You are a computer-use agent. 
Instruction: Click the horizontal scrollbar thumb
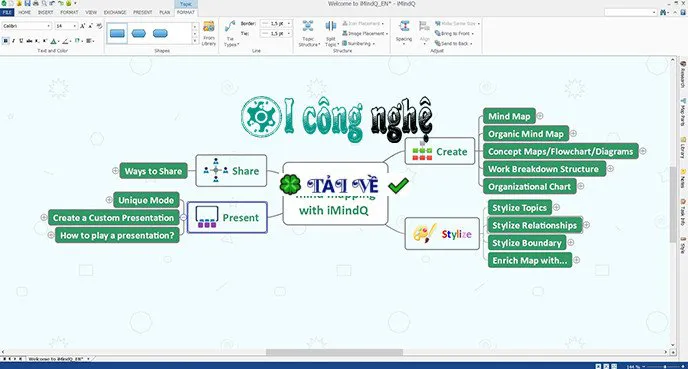(334, 352)
